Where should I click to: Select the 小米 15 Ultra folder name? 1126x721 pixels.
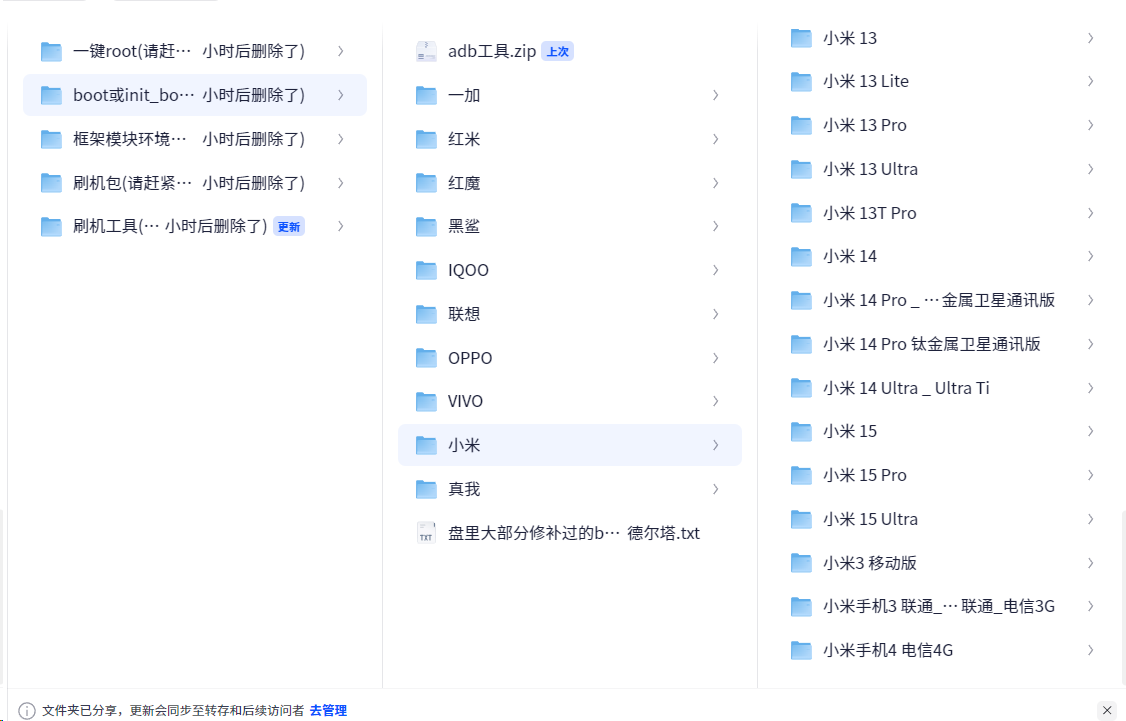pos(870,518)
